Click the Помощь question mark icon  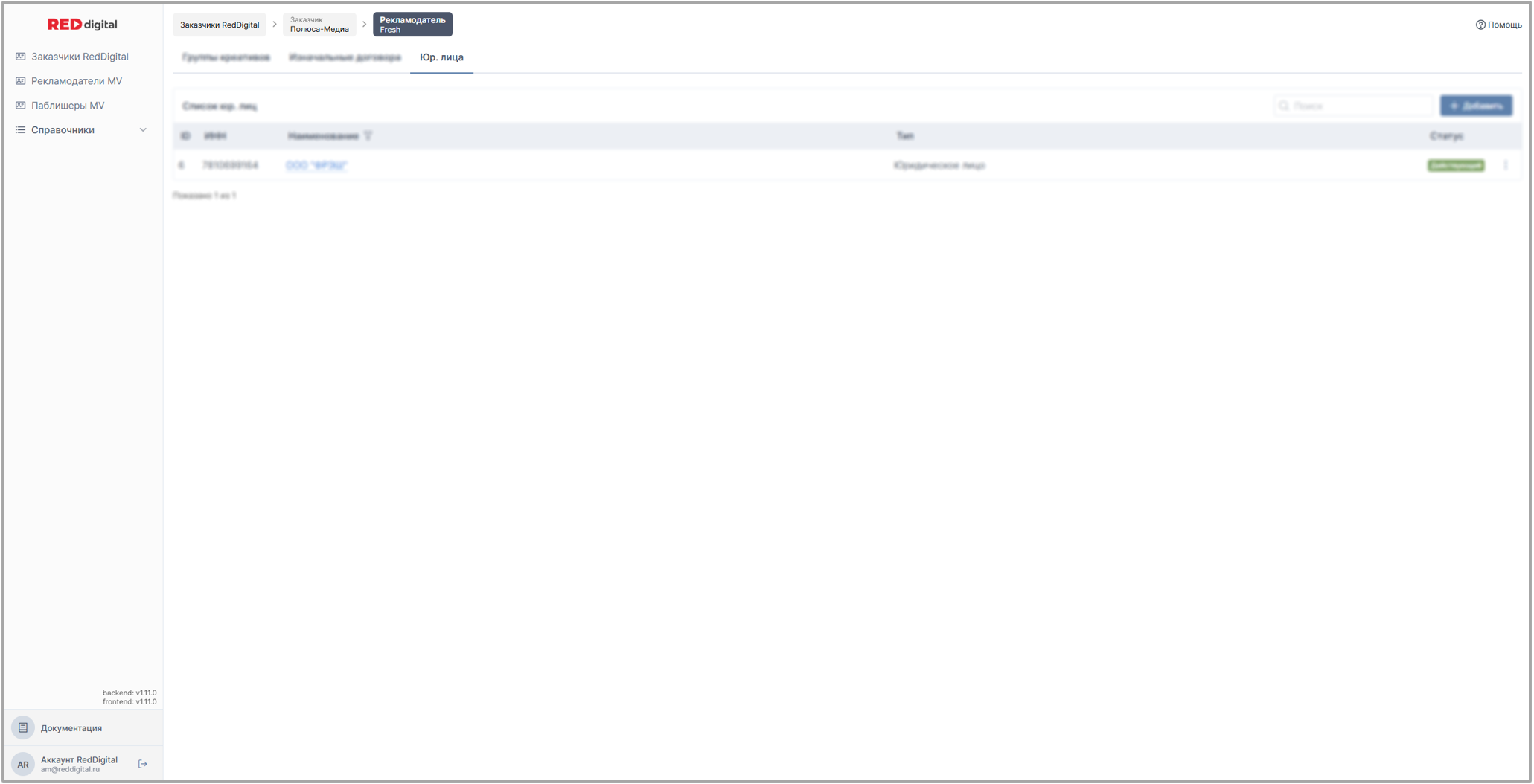pyautogui.click(x=1480, y=25)
